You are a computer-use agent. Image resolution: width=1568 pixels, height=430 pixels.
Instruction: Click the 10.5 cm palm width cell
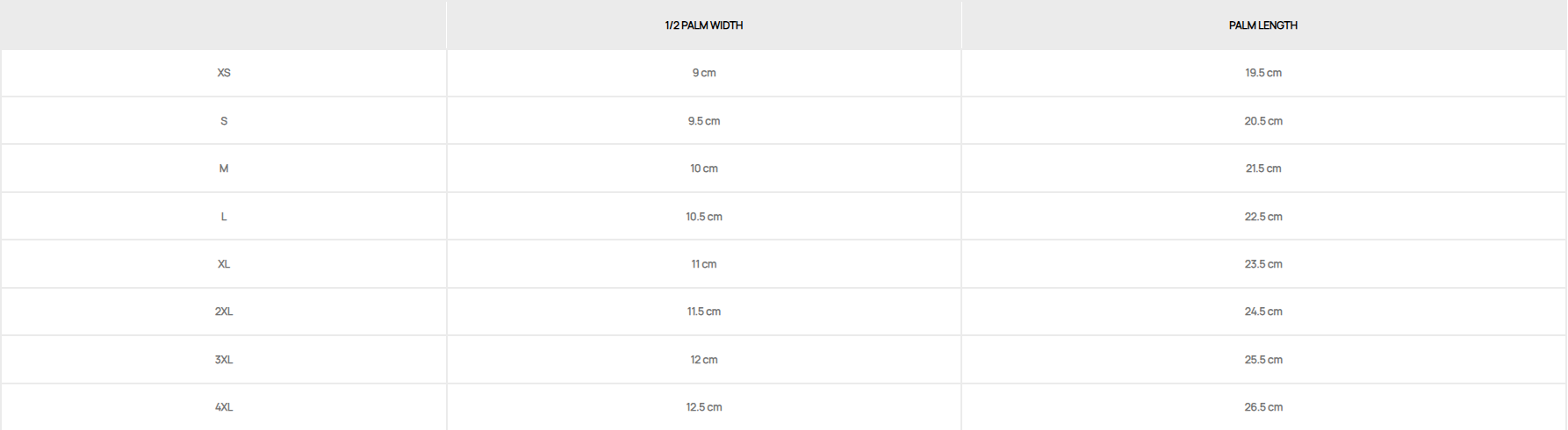pyautogui.click(x=703, y=217)
